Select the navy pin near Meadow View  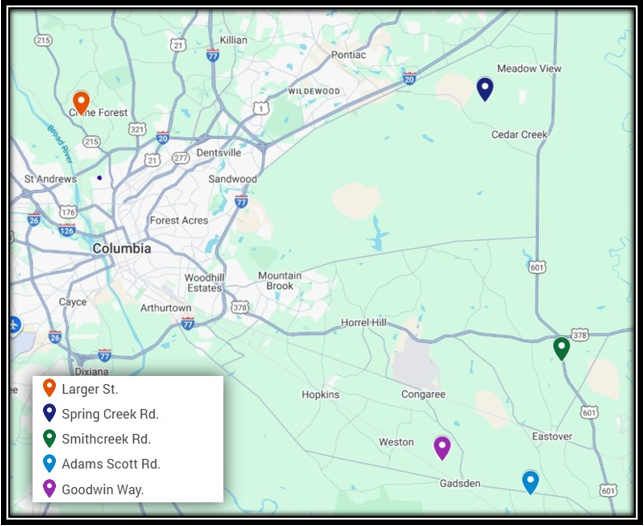pos(485,89)
